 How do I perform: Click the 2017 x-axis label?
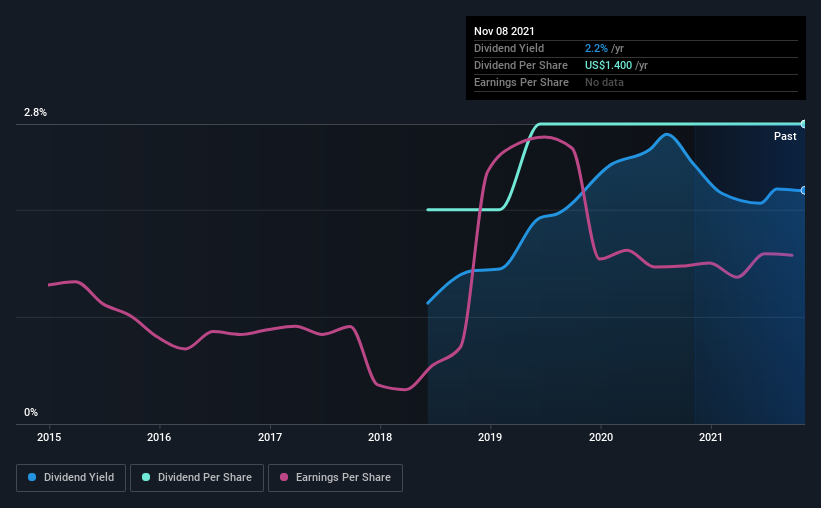tap(270, 437)
